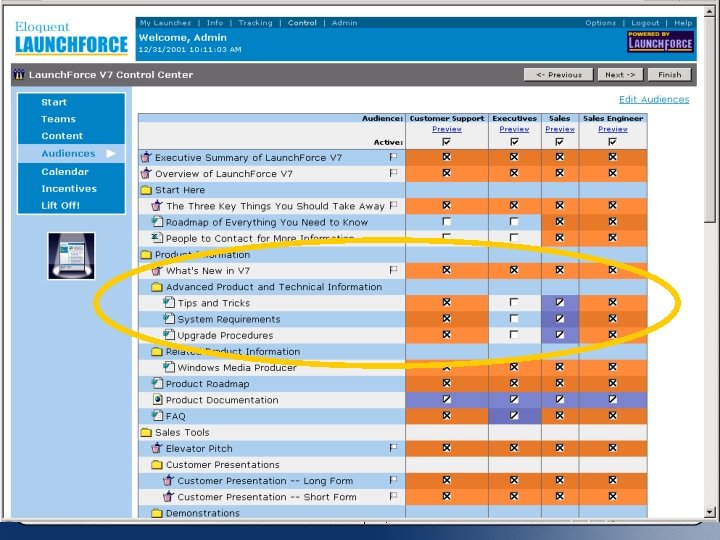Click flag icon on What's New in V7 row
Viewport: 720px width, 540px height.
click(393, 270)
